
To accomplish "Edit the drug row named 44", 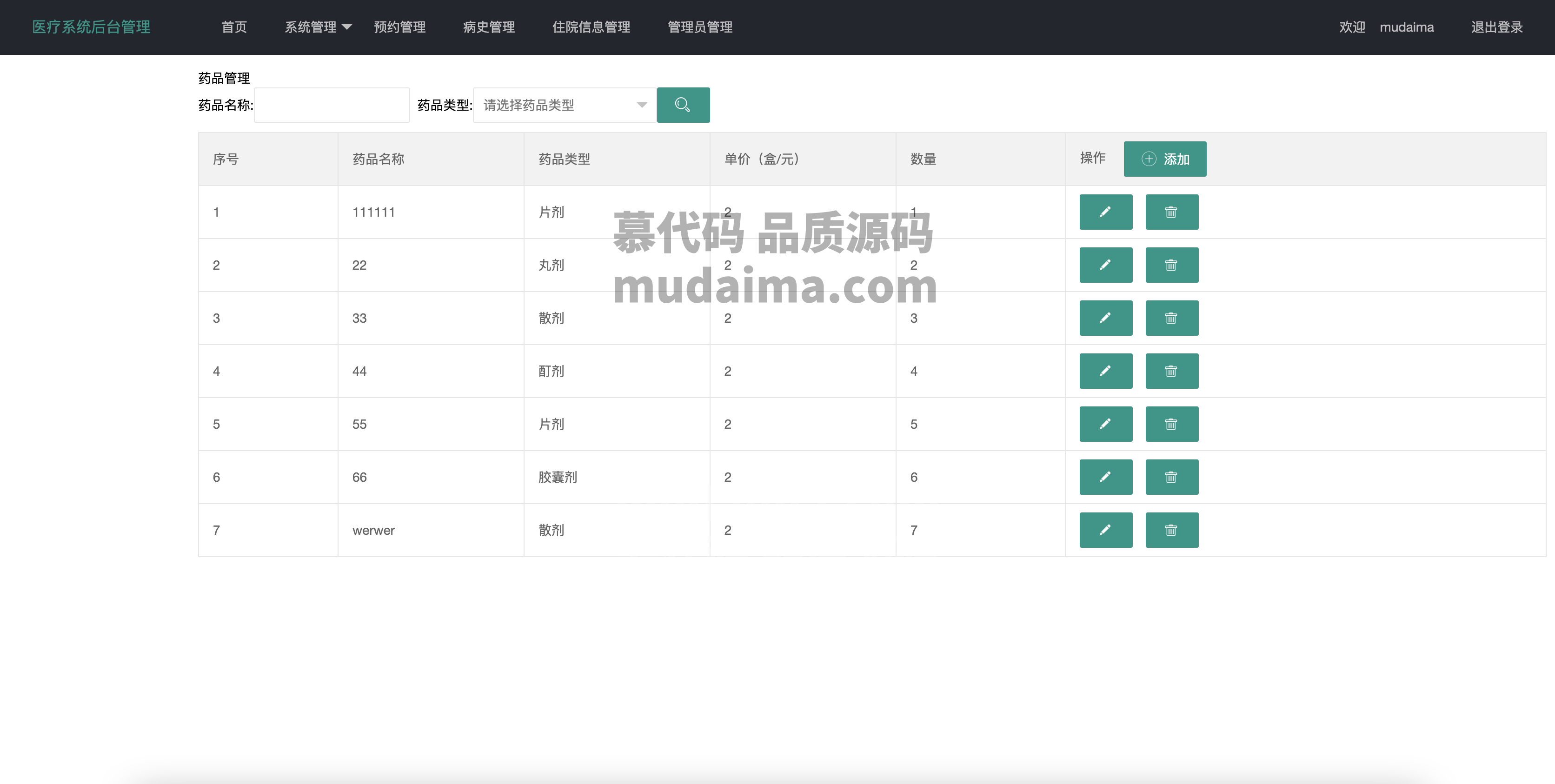I will (1105, 371).
